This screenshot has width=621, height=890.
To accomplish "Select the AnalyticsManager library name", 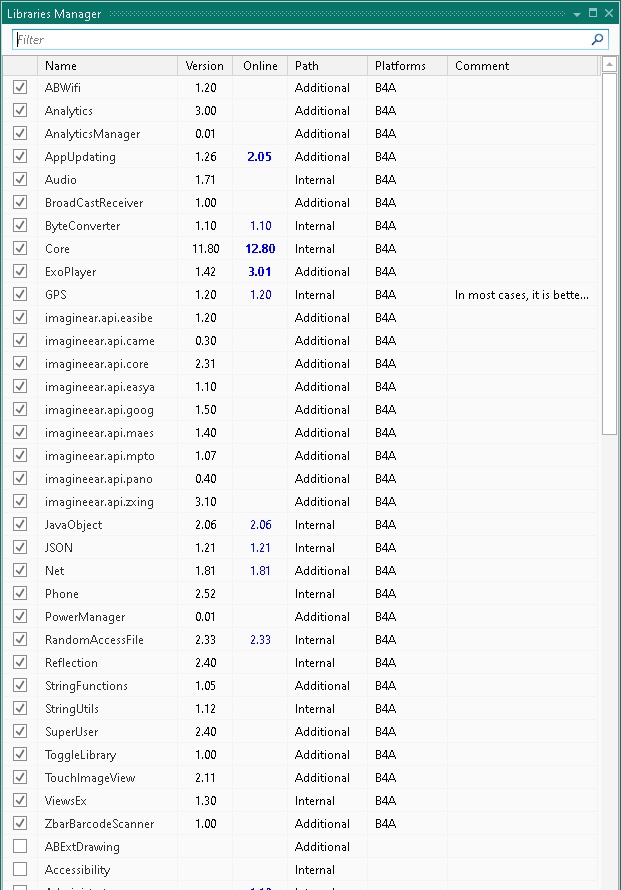I will (x=93, y=134).
